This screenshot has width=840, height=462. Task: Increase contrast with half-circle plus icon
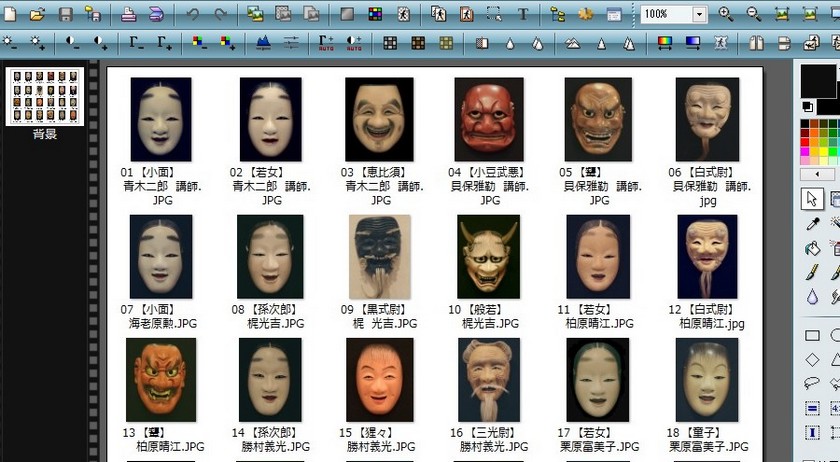coord(100,42)
